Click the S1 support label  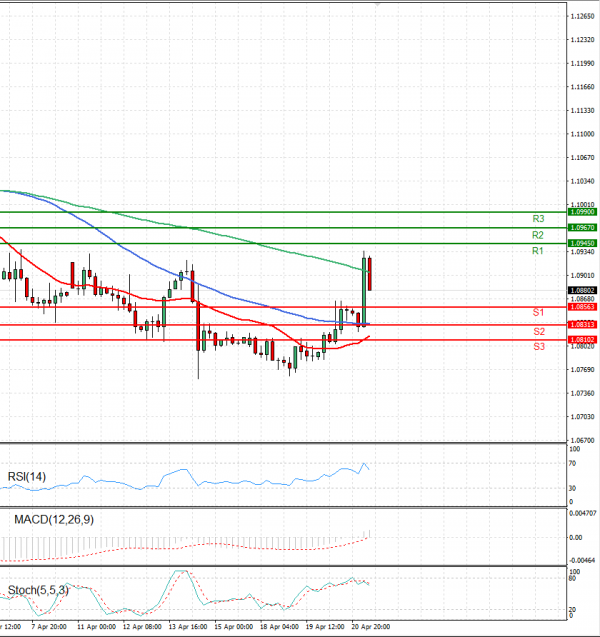(538, 312)
